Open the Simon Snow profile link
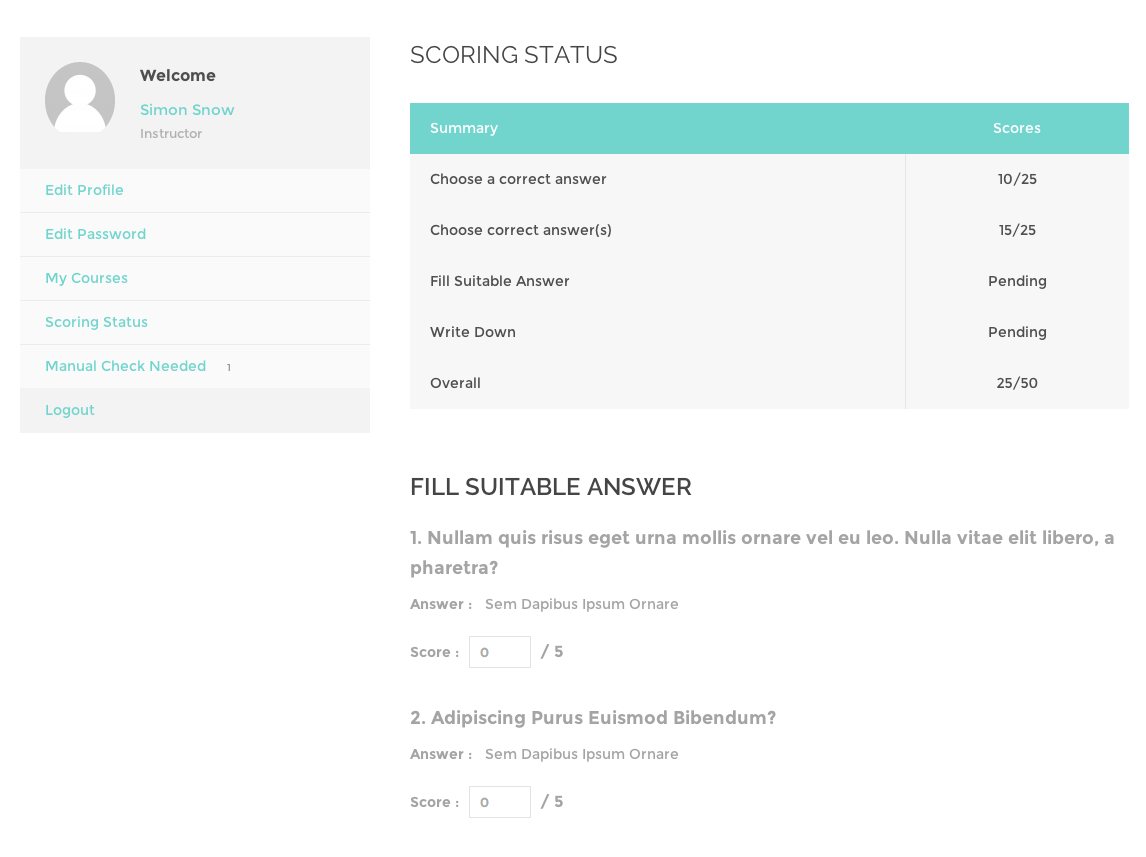The image size is (1146, 857). coord(187,110)
